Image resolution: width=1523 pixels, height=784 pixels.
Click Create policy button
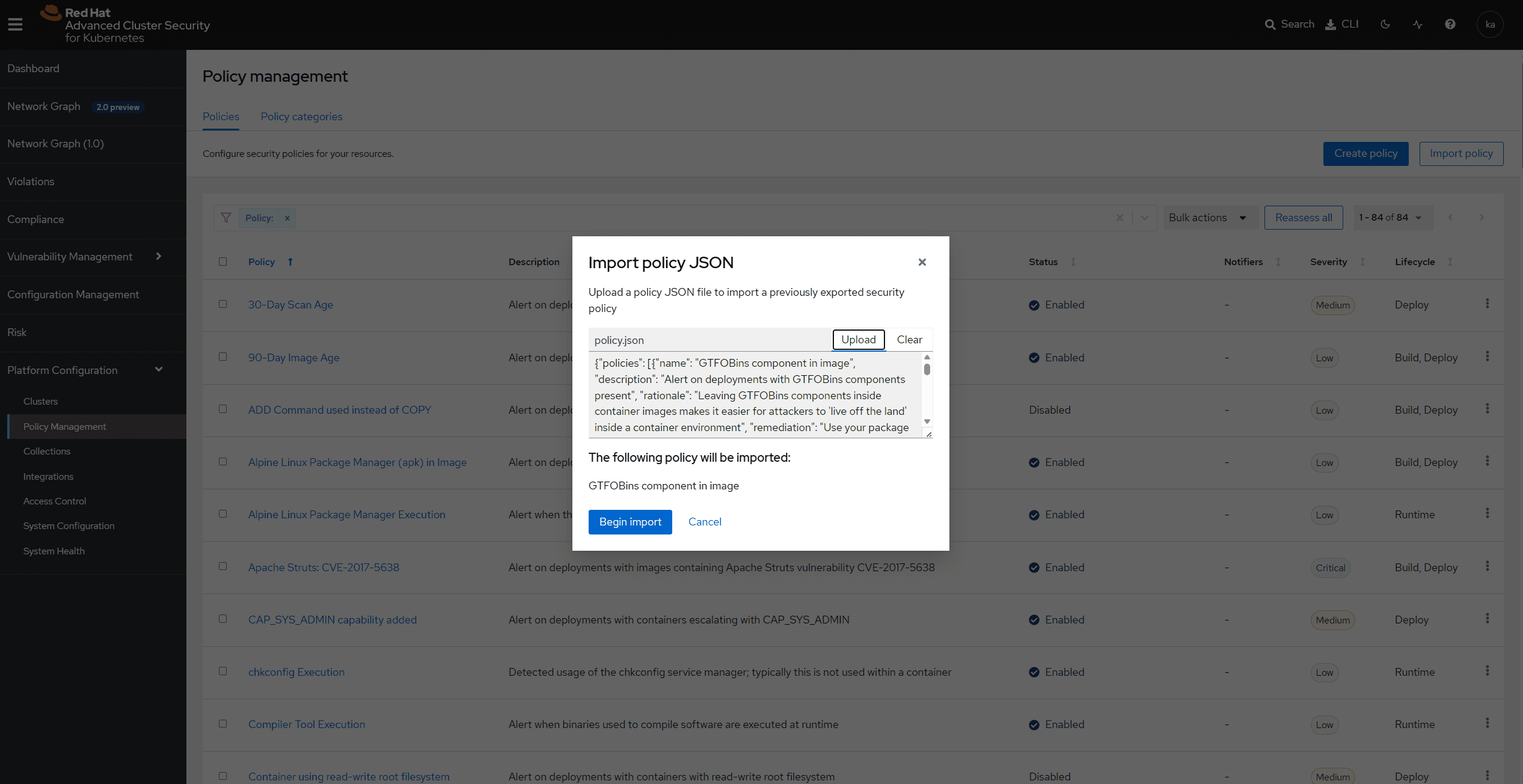[1365, 154]
